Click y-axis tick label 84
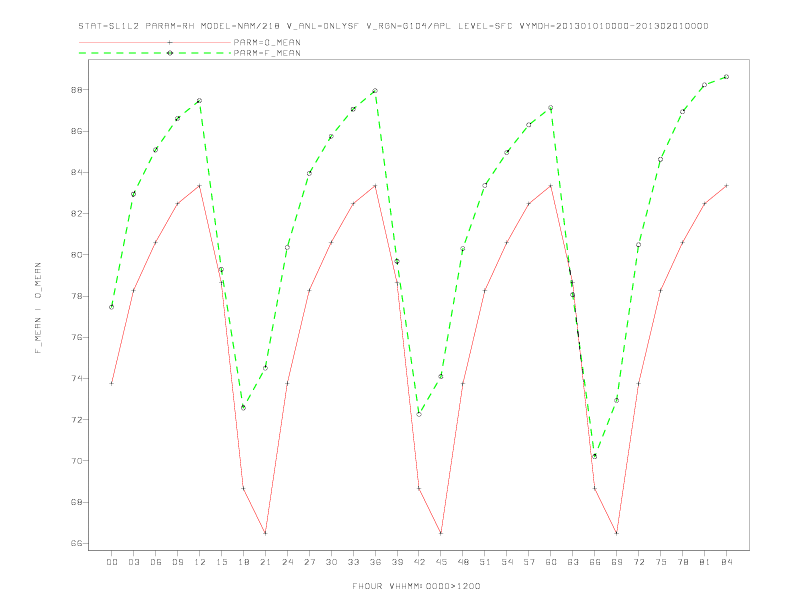Image resolution: width=792 pixels, height=612 pixels. click(76, 172)
